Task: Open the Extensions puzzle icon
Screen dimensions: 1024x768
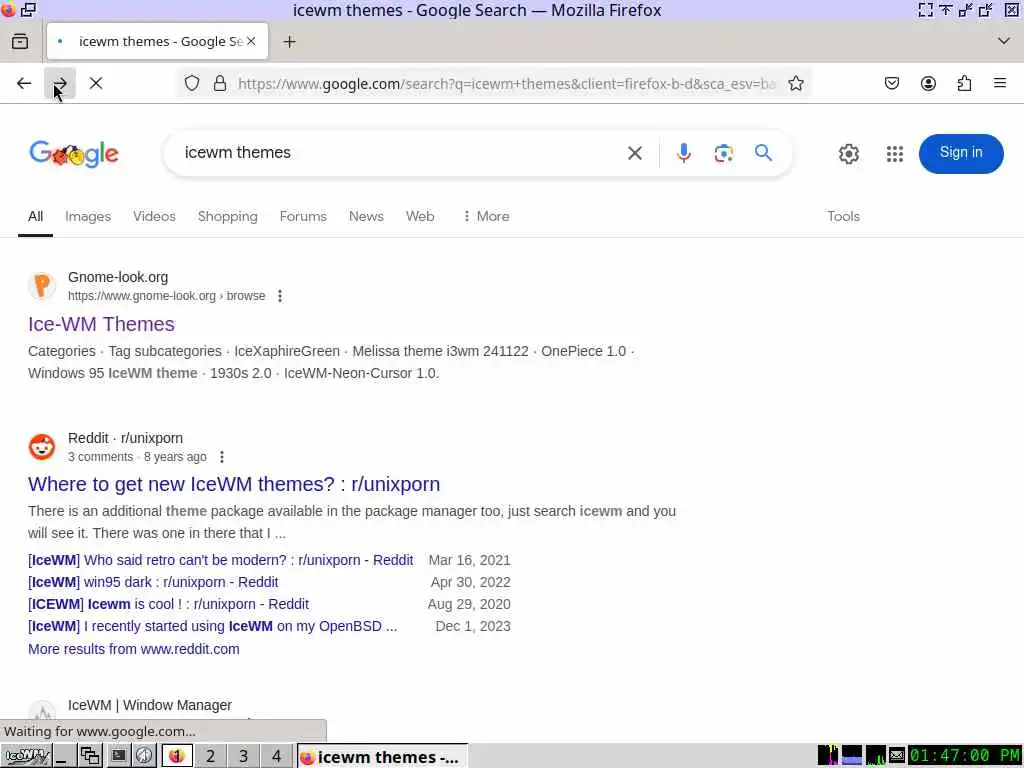Action: tap(964, 84)
